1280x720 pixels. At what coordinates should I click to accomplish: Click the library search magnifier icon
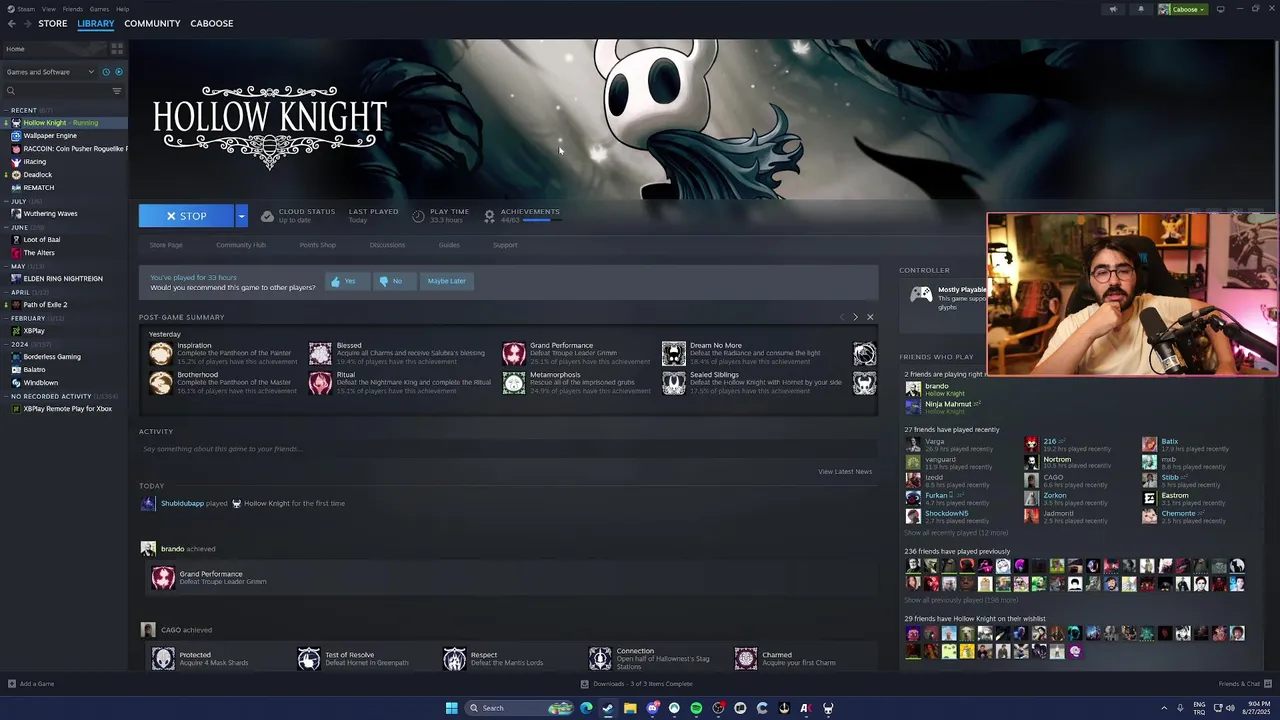click(x=11, y=91)
